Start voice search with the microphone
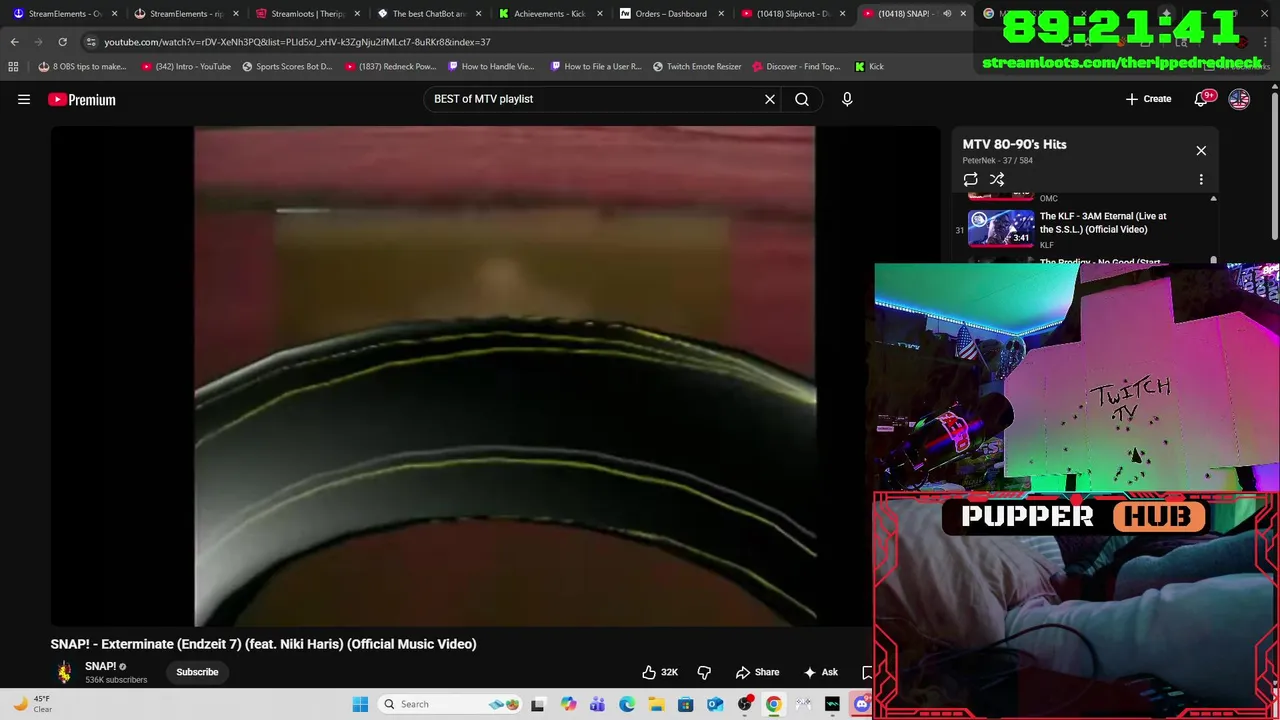 coord(847,99)
